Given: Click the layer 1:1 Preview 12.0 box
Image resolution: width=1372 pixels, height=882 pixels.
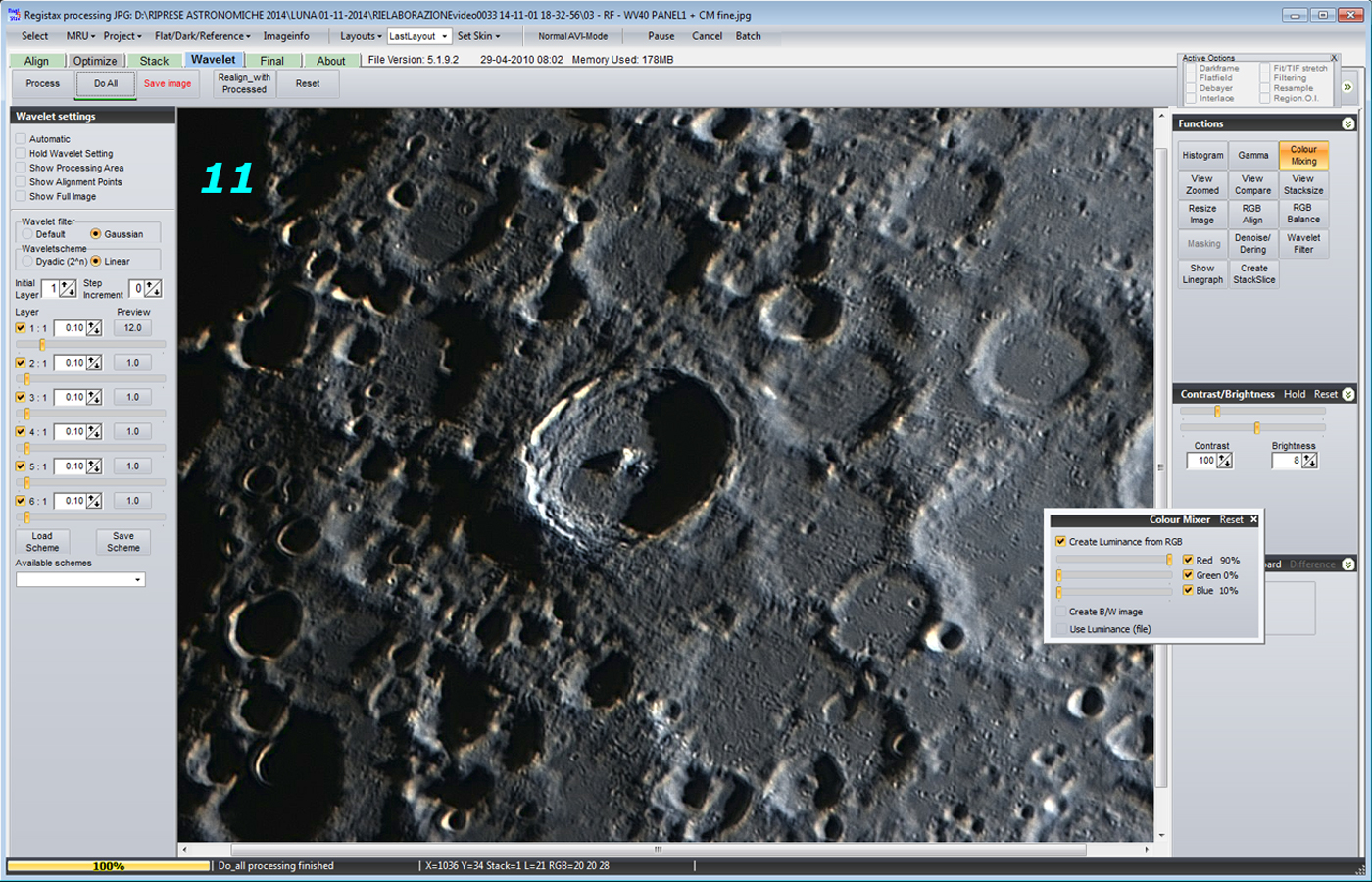Looking at the screenshot, I should (132, 328).
